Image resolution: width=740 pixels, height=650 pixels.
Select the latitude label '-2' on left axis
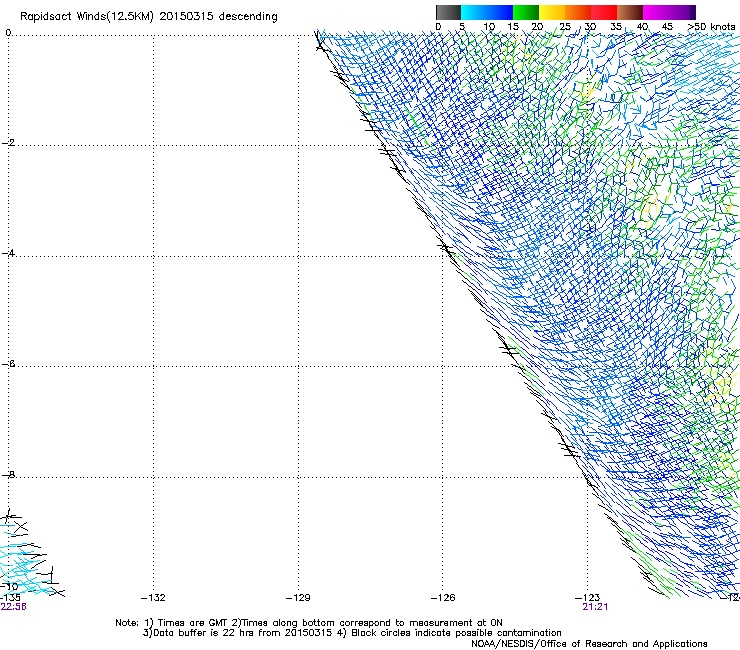(8, 143)
